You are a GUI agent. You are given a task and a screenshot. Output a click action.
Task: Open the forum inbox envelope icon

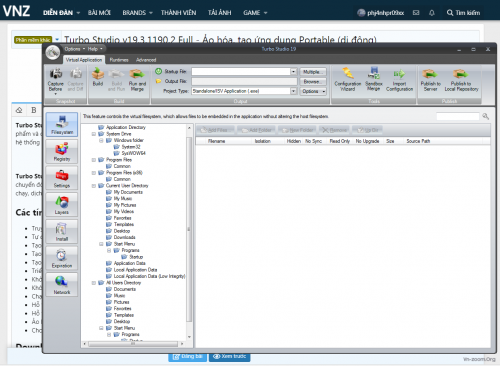coord(416,13)
